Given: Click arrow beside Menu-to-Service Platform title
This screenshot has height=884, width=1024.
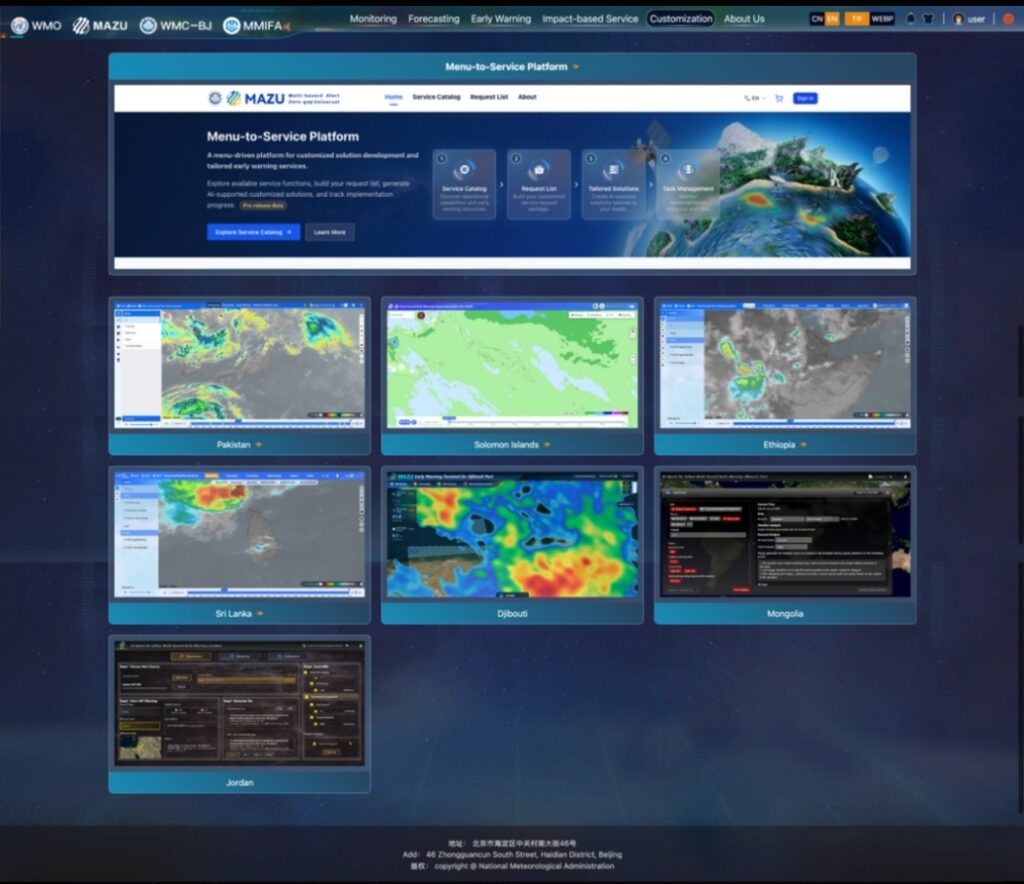Looking at the screenshot, I should [x=576, y=67].
